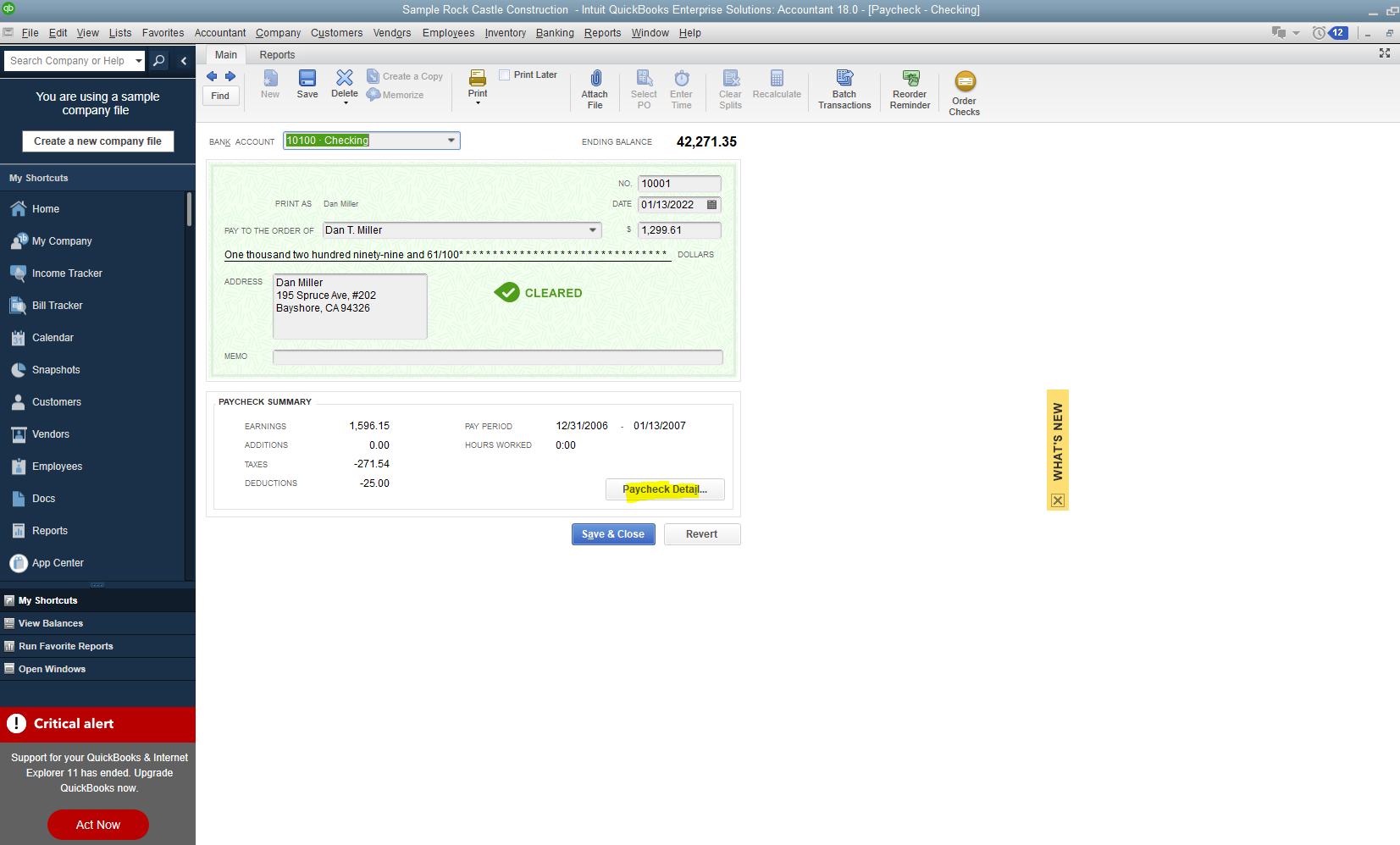Click the Paycheck Detail button
Viewport: 1400px width, 845px height.
(x=665, y=489)
